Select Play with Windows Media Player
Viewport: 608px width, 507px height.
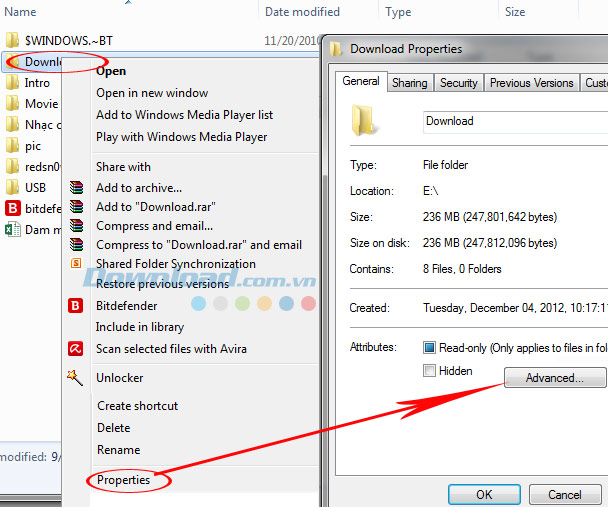pyautogui.click(x=181, y=137)
